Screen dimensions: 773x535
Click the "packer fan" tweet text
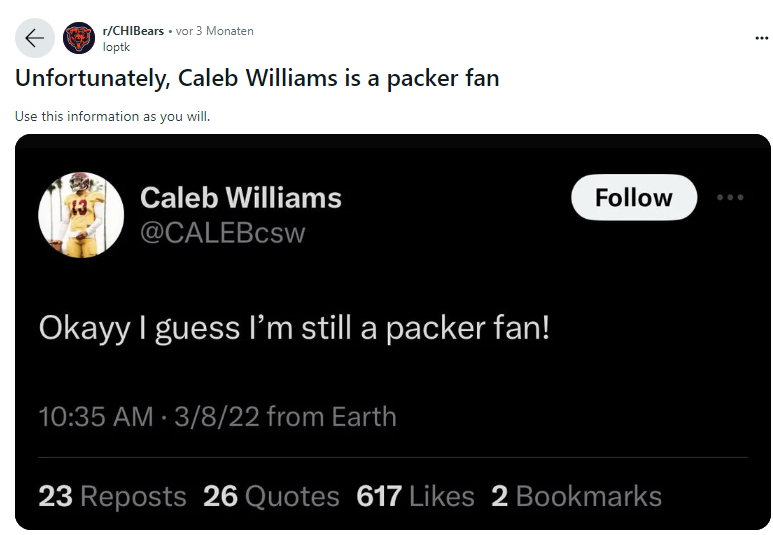tap(294, 328)
